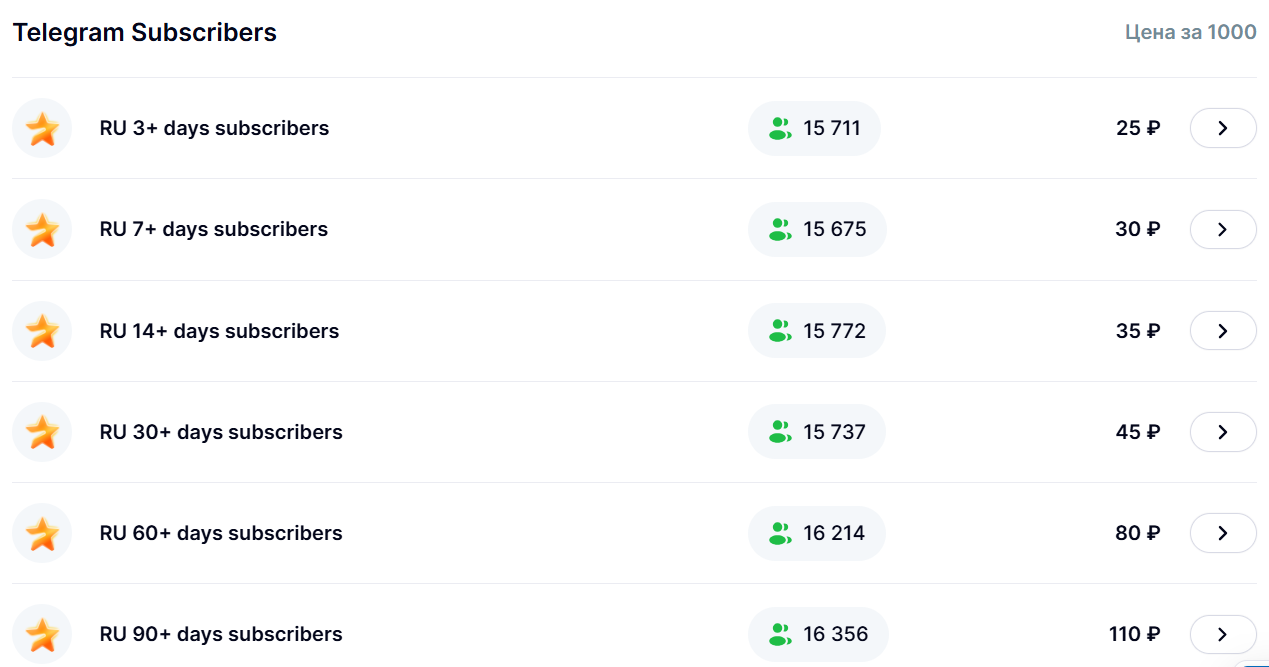The width and height of the screenshot is (1269, 667).
Task: Click the star icon for RU 60+ days subscribers
Action: 42,533
